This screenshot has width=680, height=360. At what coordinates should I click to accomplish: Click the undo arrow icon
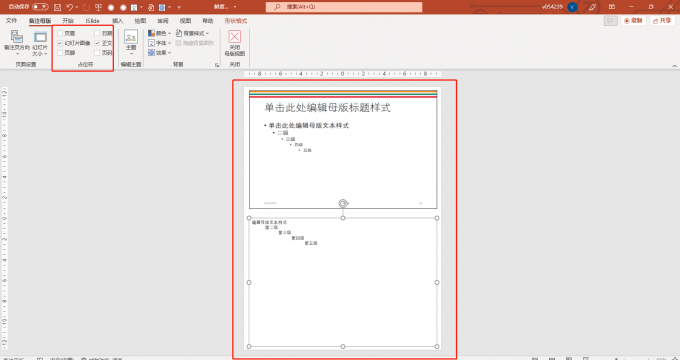(69, 7)
